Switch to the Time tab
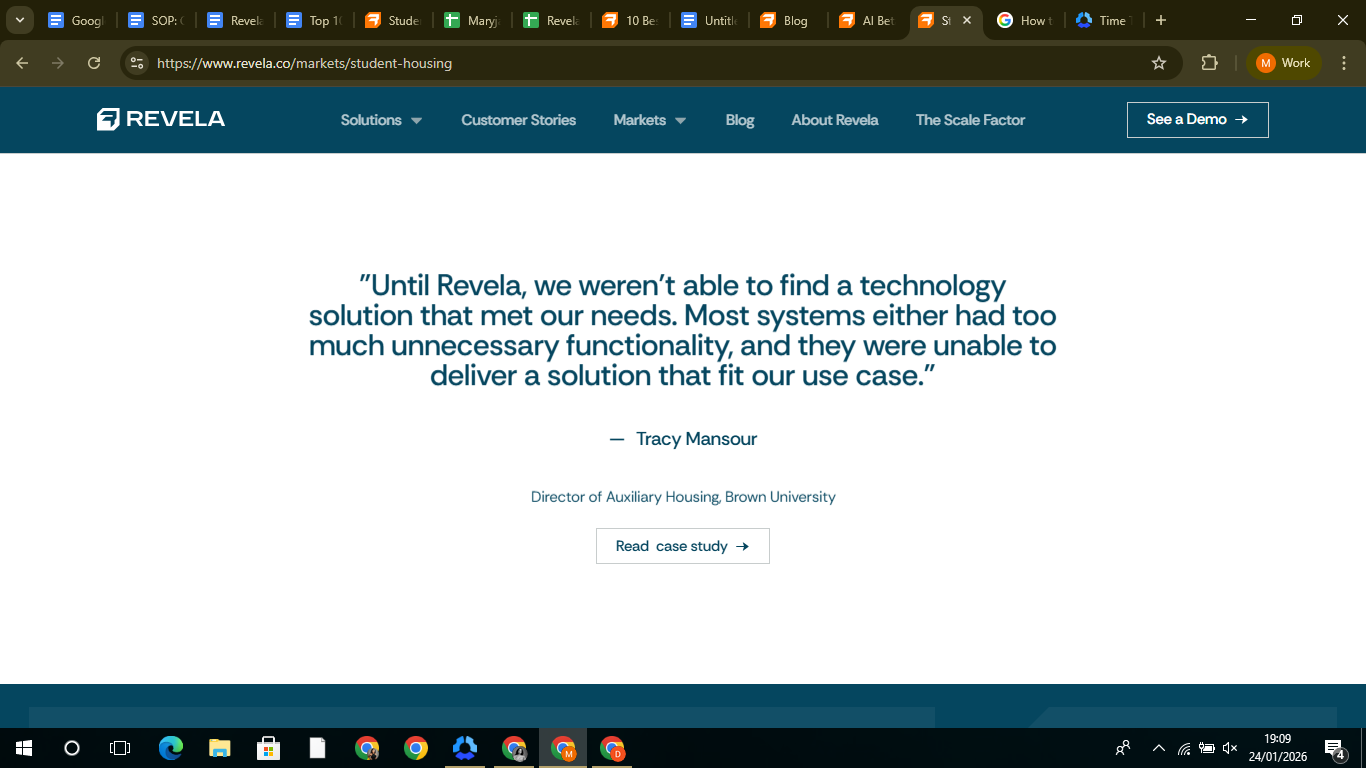Viewport: 1366px width, 768px height. coord(1103,20)
